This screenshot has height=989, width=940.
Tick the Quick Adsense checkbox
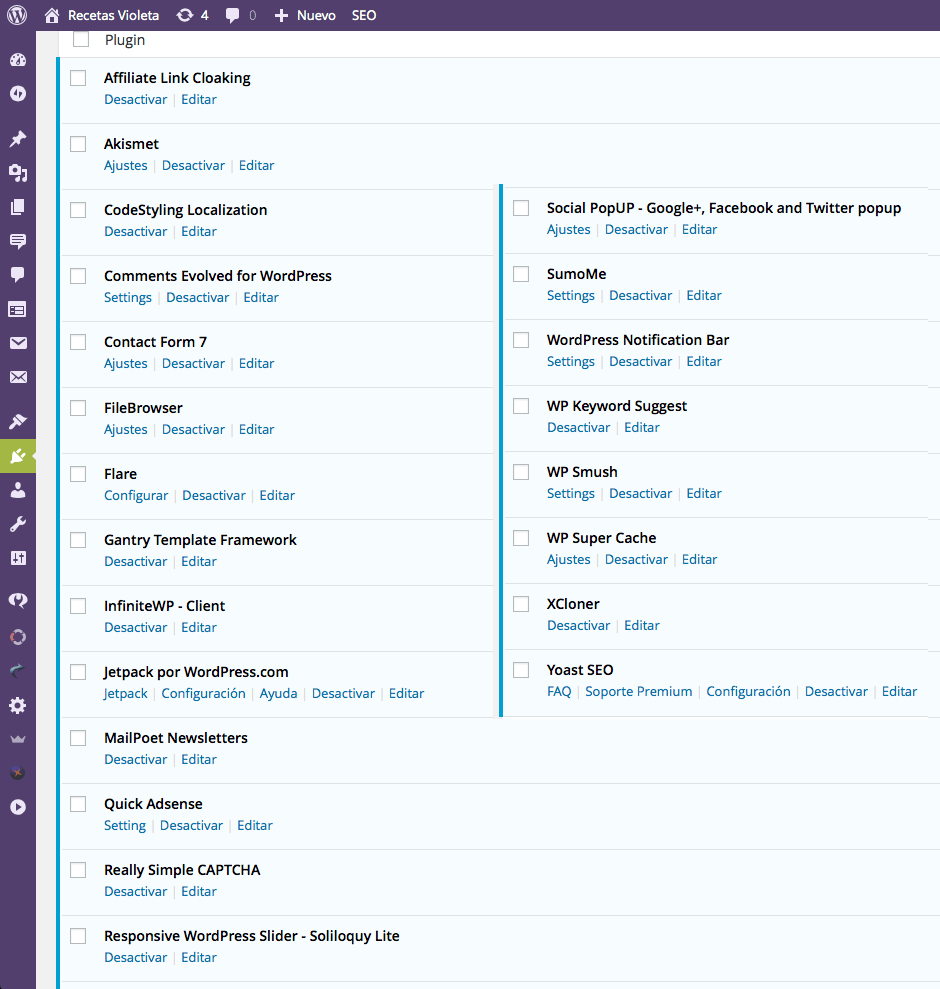click(x=78, y=804)
